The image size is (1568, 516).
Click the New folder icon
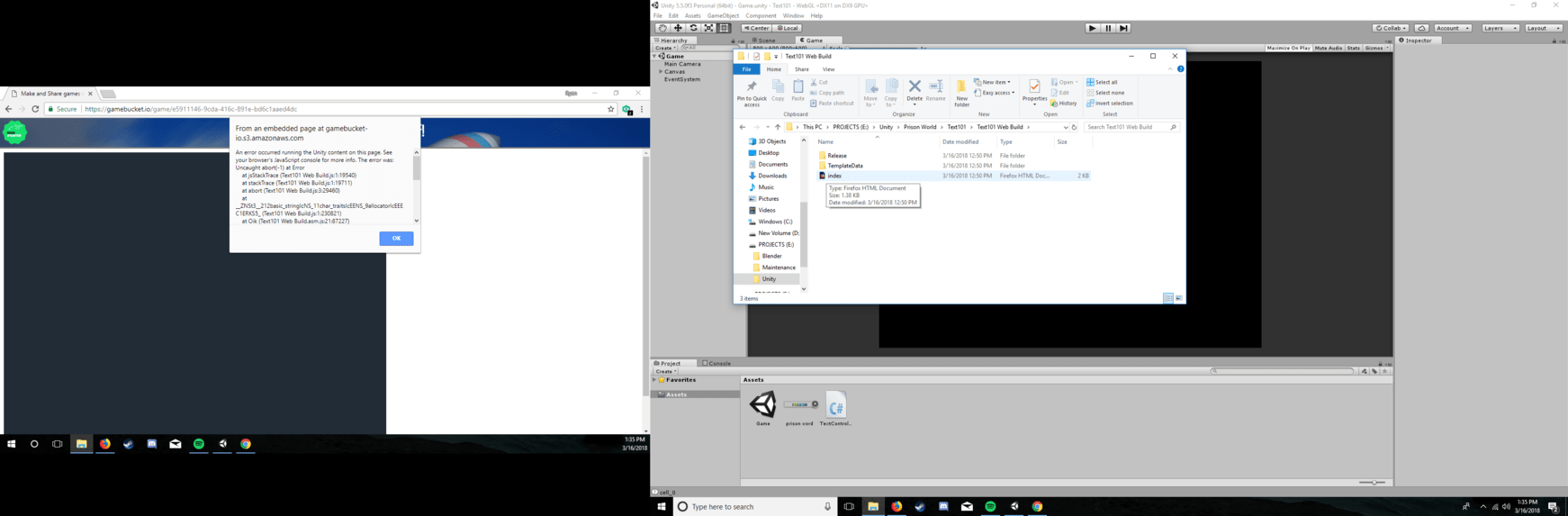[961, 92]
